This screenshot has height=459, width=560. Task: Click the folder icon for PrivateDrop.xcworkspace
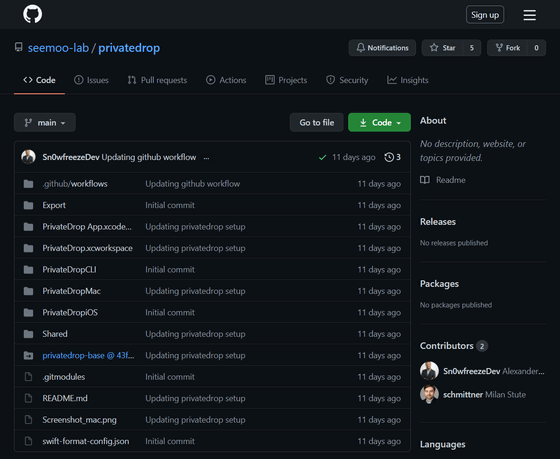pyautogui.click(x=28, y=248)
